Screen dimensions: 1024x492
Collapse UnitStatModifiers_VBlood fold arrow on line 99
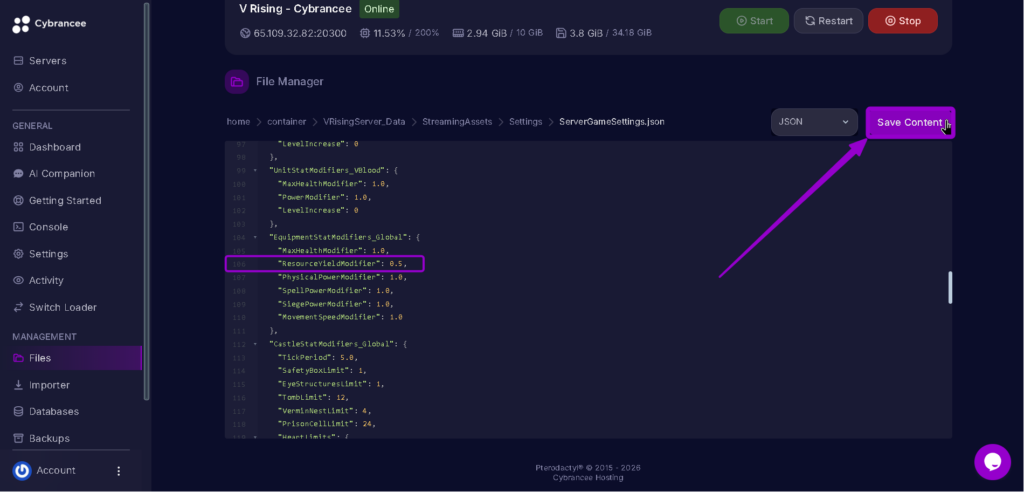pos(255,171)
